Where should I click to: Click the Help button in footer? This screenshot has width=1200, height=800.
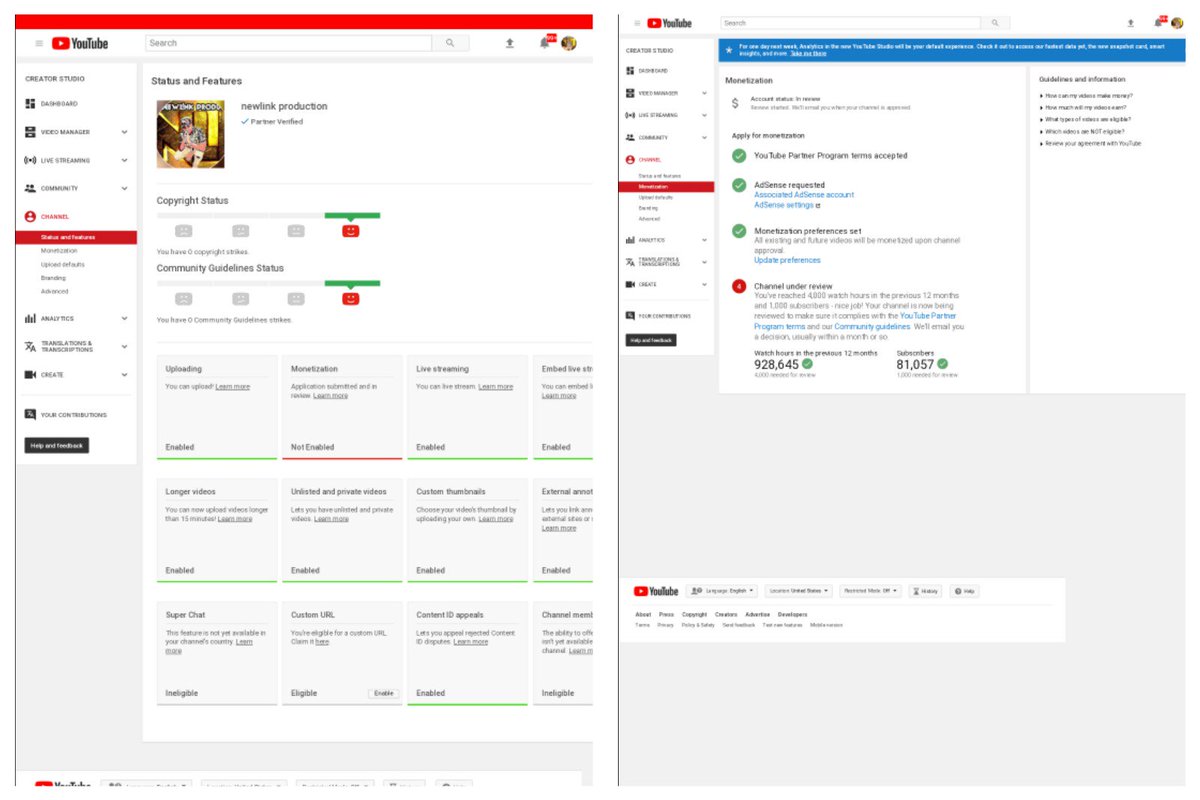click(x=965, y=591)
